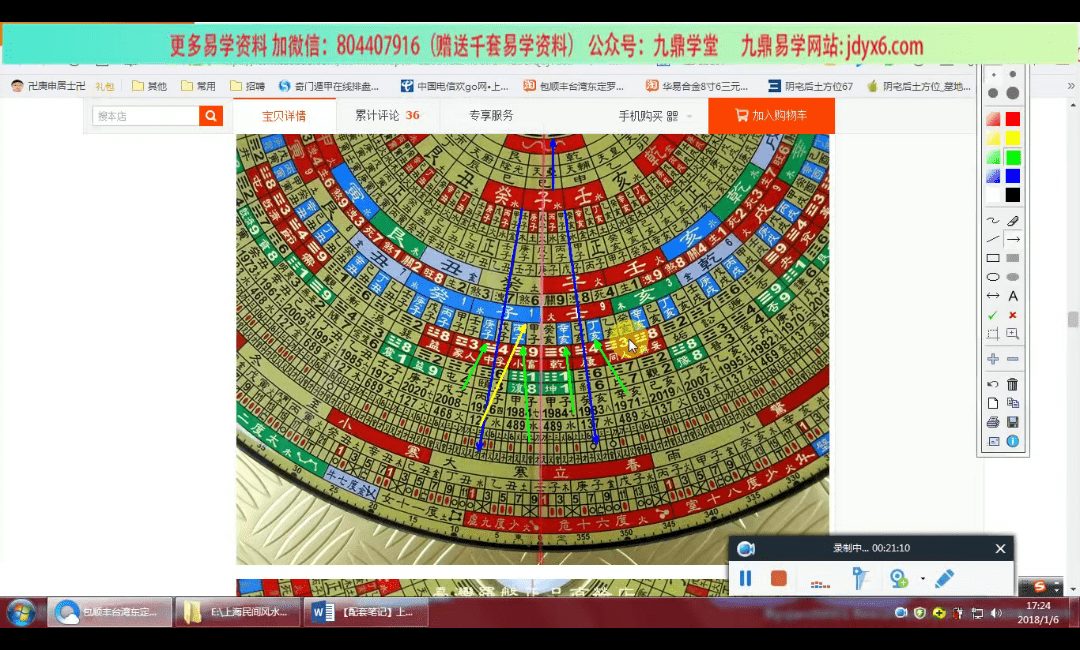Click the floppy disk save icon
Screen dimensions: 1080x650
1013,422
